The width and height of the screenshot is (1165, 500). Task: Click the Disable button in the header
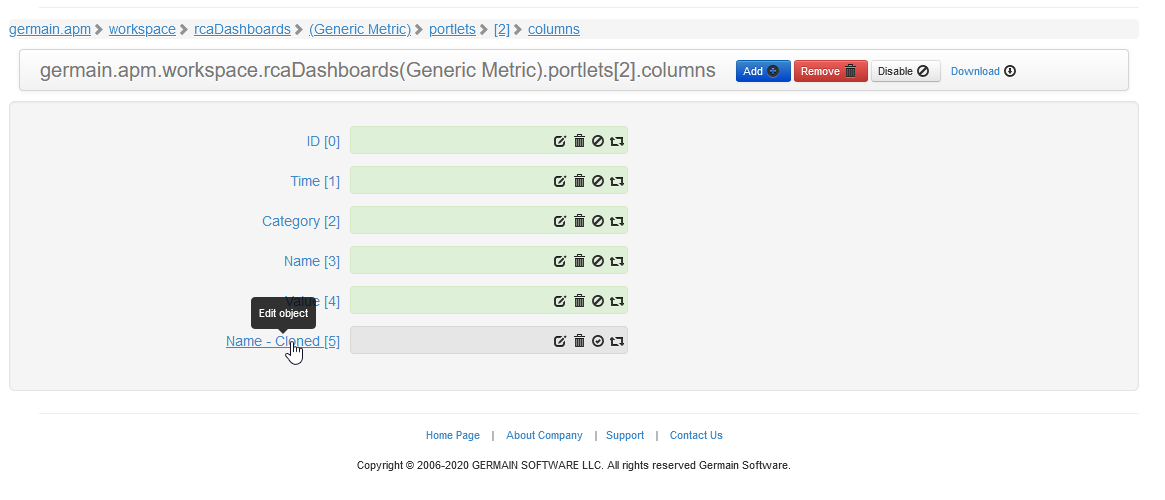click(905, 71)
